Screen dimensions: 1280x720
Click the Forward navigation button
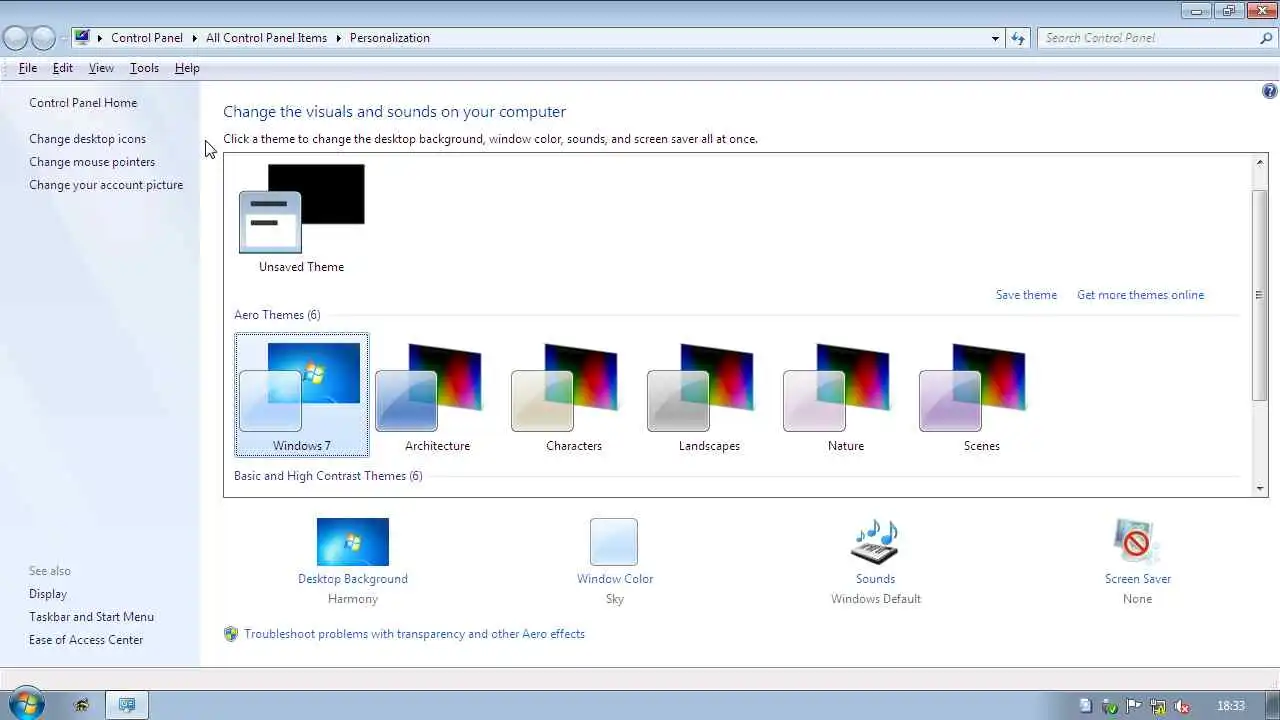(43, 38)
